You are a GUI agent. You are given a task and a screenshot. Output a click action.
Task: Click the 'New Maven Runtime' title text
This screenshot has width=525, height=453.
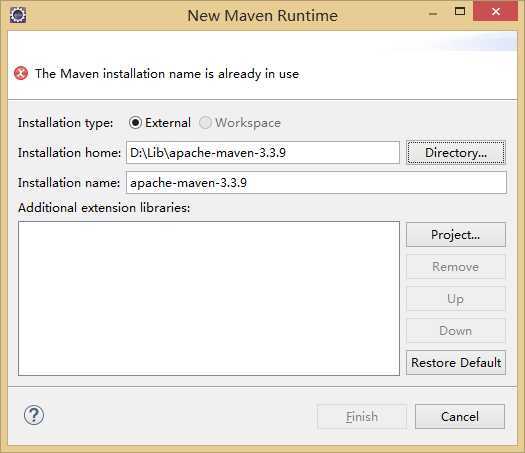[x=262, y=16]
